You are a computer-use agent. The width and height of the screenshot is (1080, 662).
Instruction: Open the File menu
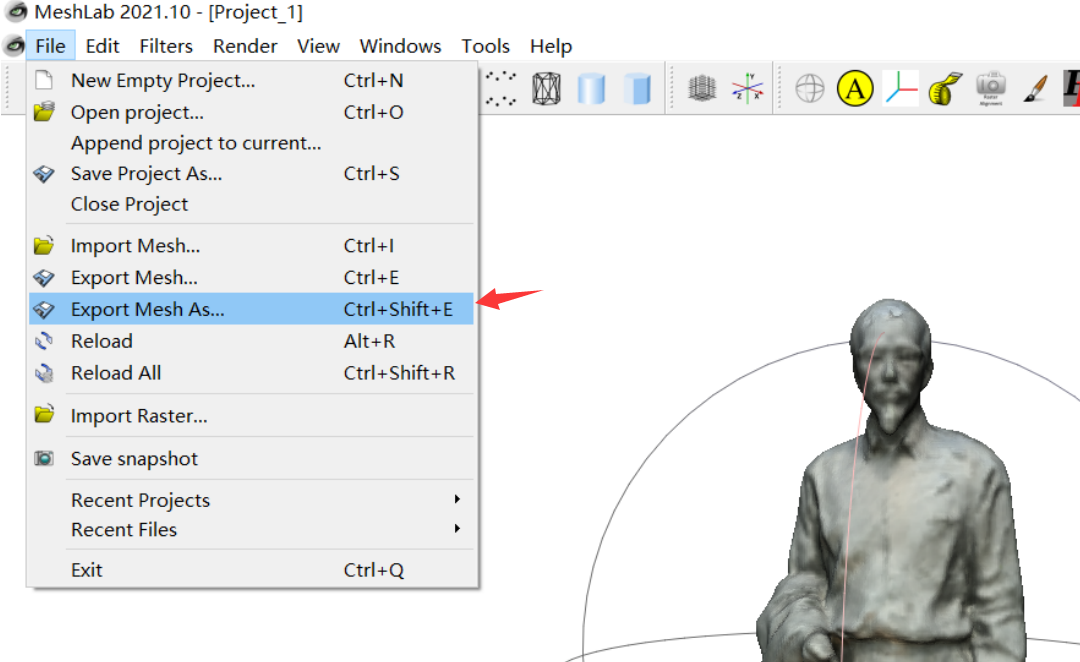50,46
